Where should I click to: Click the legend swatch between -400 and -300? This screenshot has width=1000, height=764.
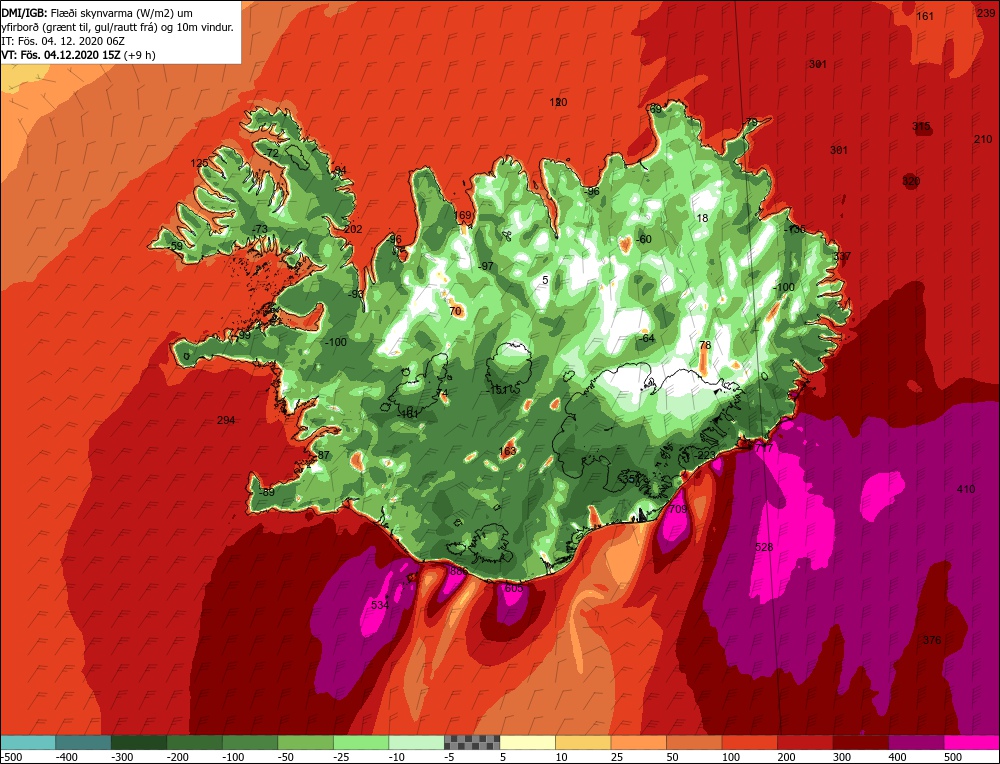coord(83,742)
